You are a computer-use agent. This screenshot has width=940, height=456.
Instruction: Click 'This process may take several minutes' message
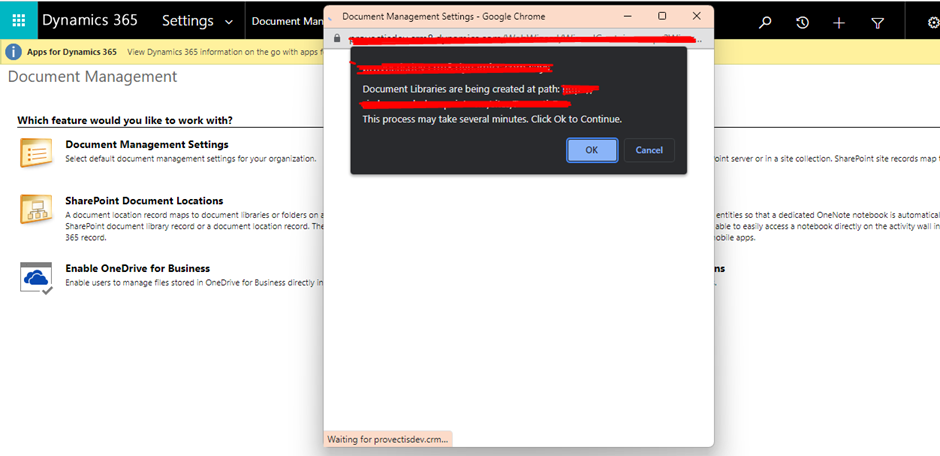492,119
